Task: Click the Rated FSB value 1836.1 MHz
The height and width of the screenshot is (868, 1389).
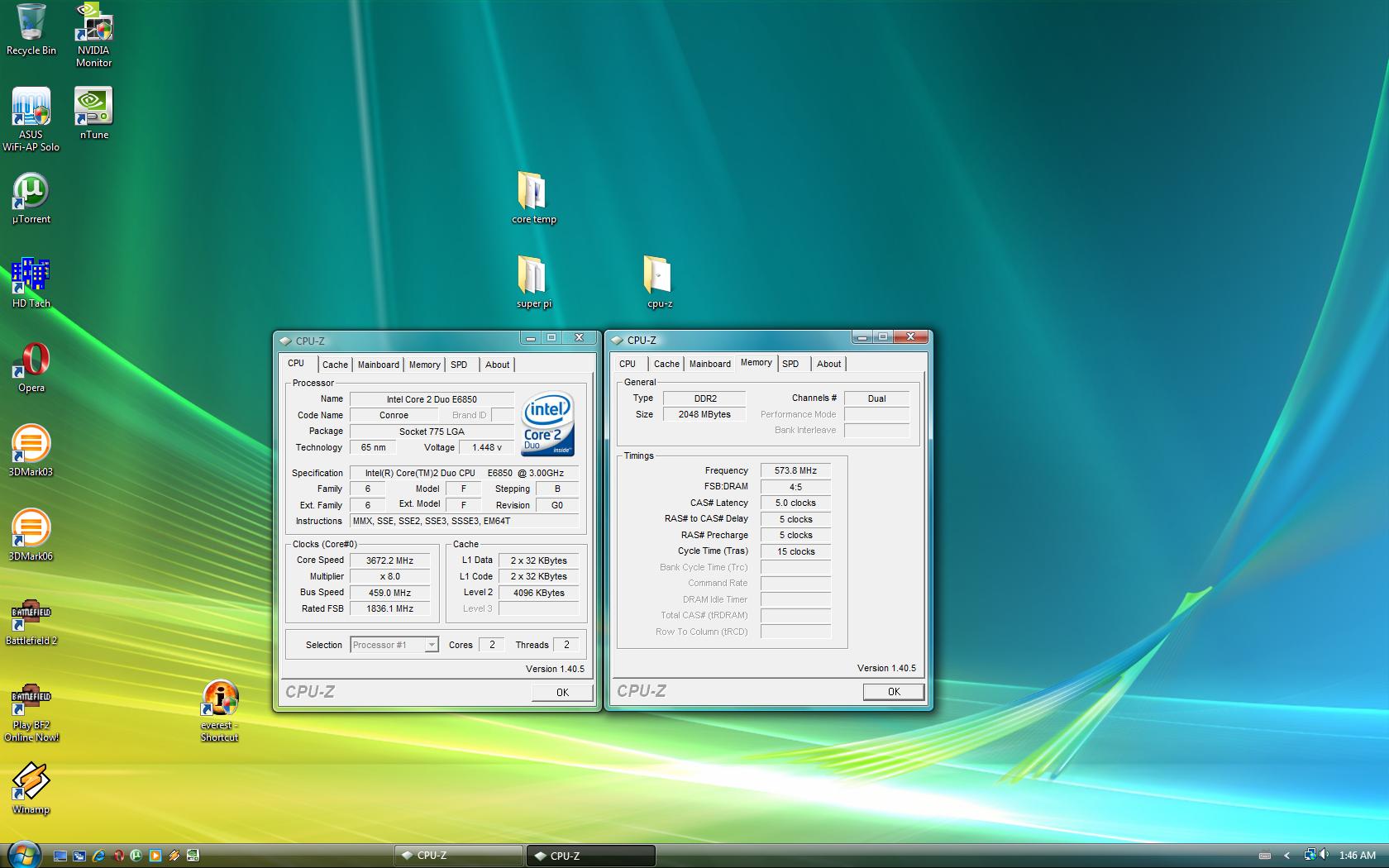Action: [389, 608]
